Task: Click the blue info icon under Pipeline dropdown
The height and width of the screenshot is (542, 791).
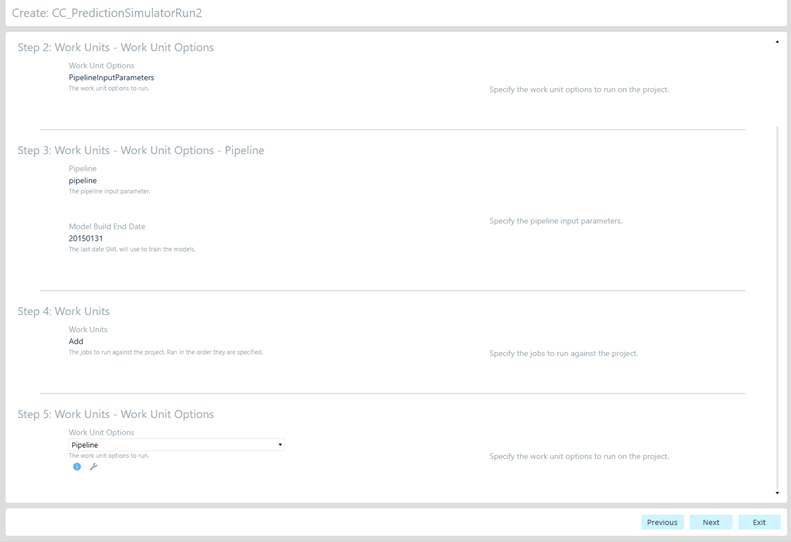Action: pos(77,467)
